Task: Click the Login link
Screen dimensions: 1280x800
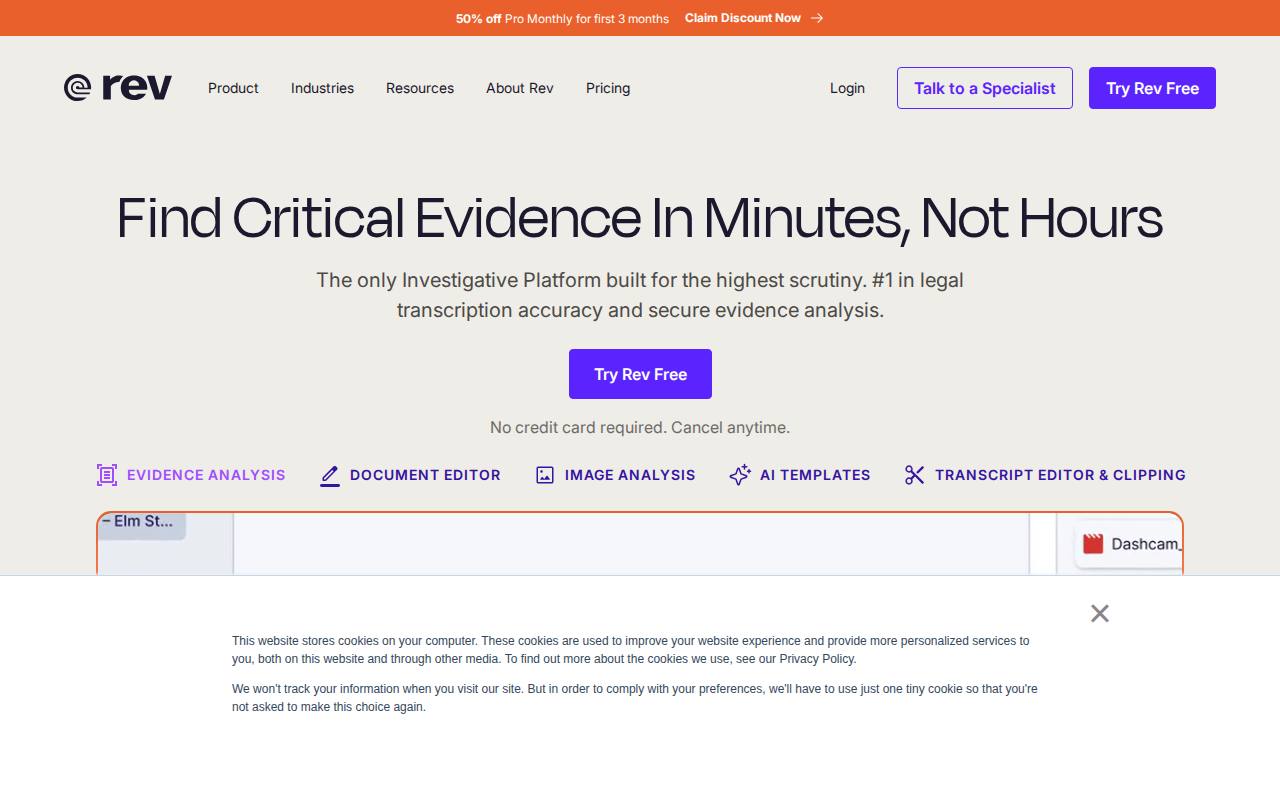Action: pos(847,88)
